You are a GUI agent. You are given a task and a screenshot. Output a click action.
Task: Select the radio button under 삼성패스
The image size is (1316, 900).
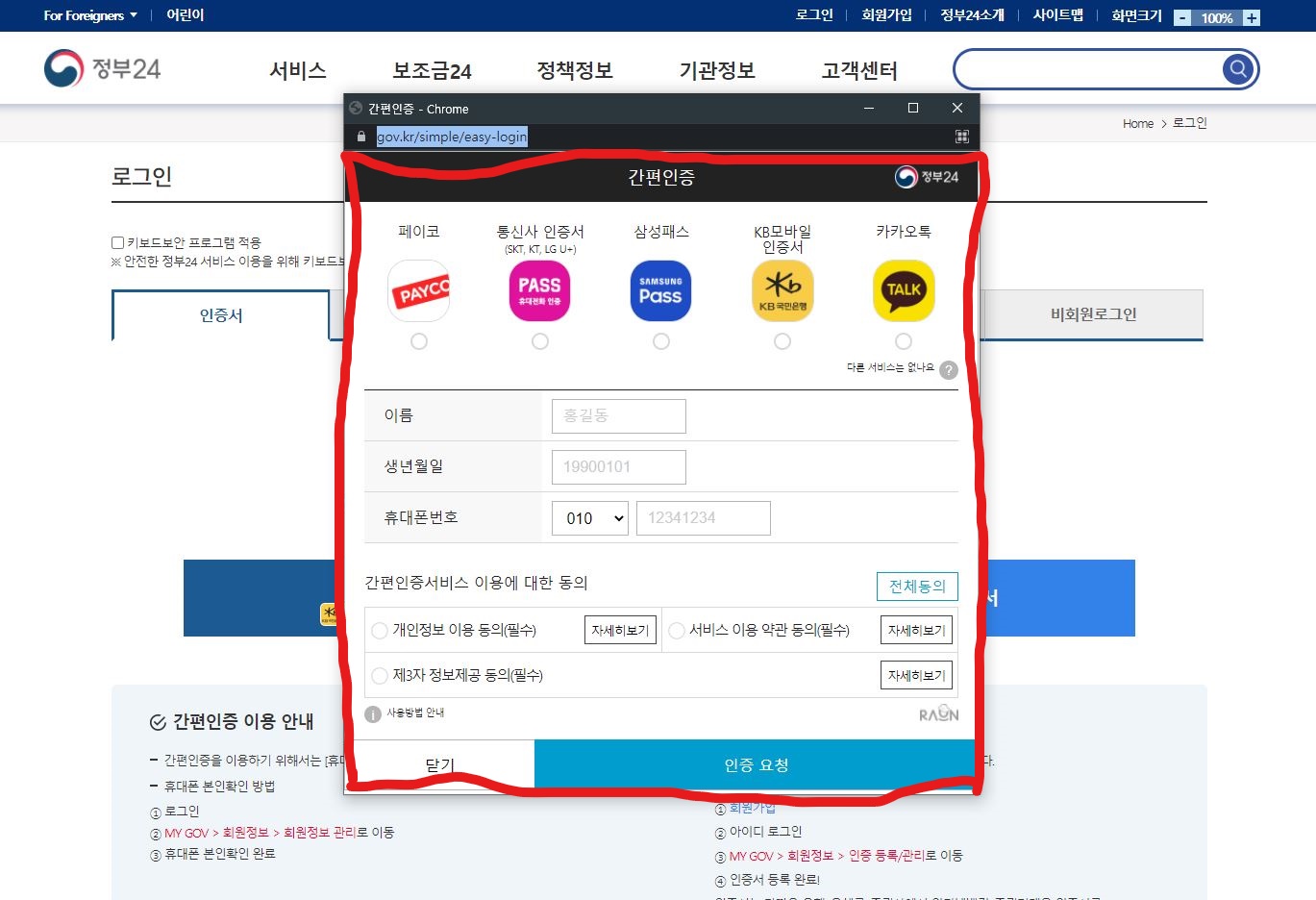(x=661, y=341)
